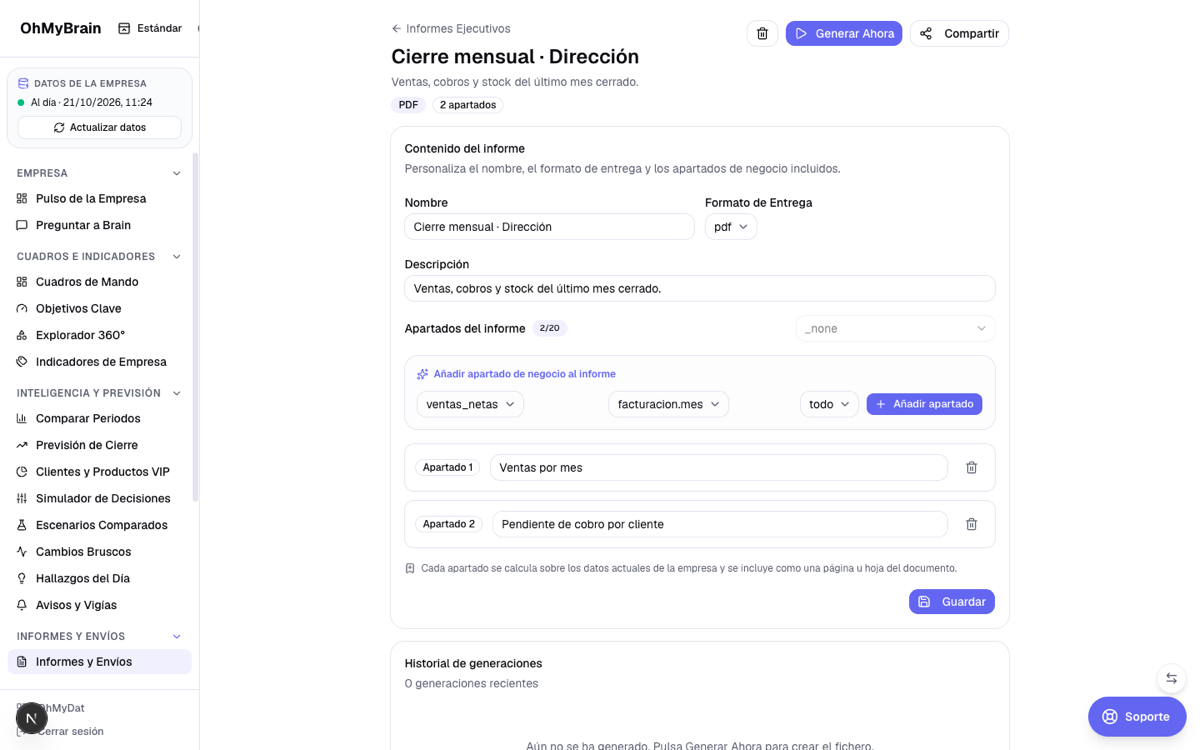Click Generar Ahora button
Image resolution: width=1200 pixels, height=750 pixels.
pyautogui.click(x=844, y=33)
